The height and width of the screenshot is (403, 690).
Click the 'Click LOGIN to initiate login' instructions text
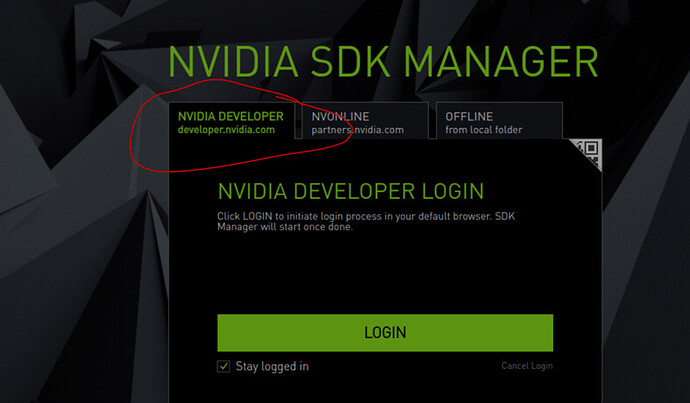[366, 221]
